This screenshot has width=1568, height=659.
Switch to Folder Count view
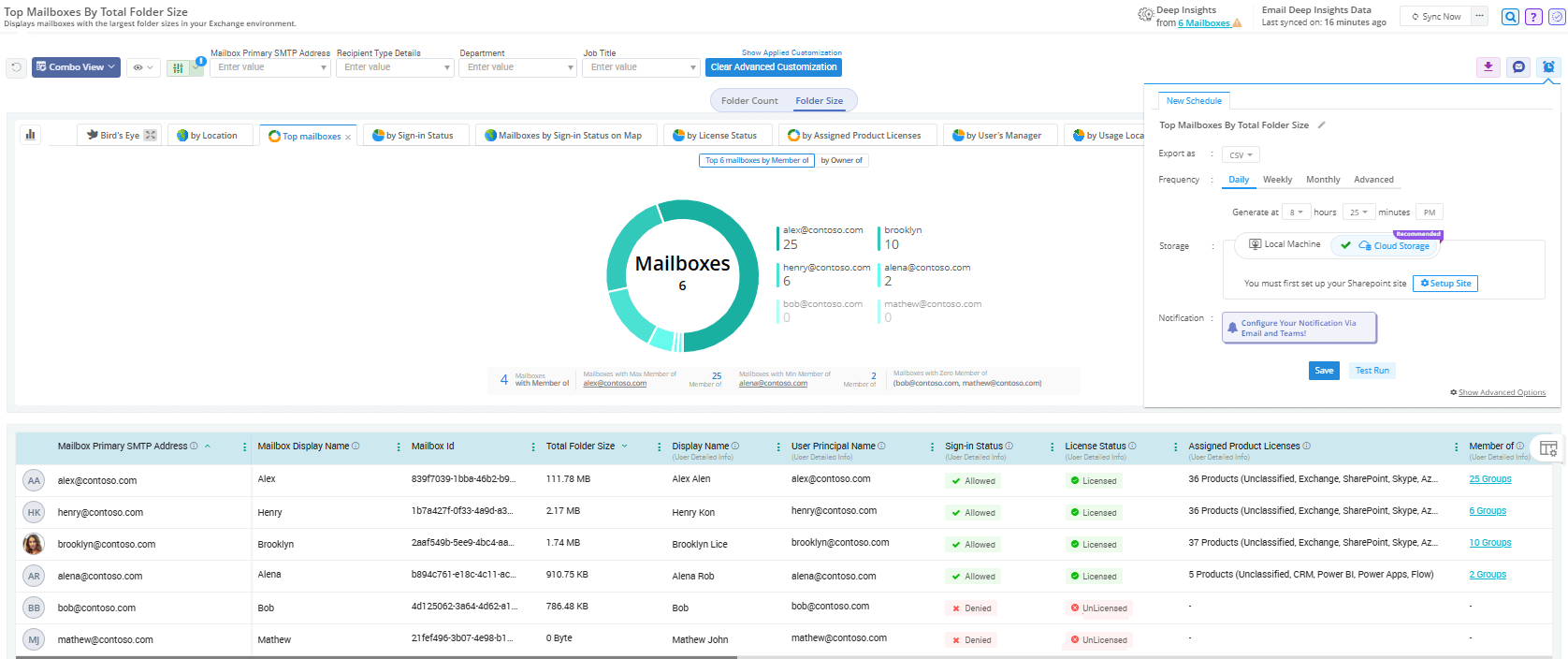pos(749,101)
